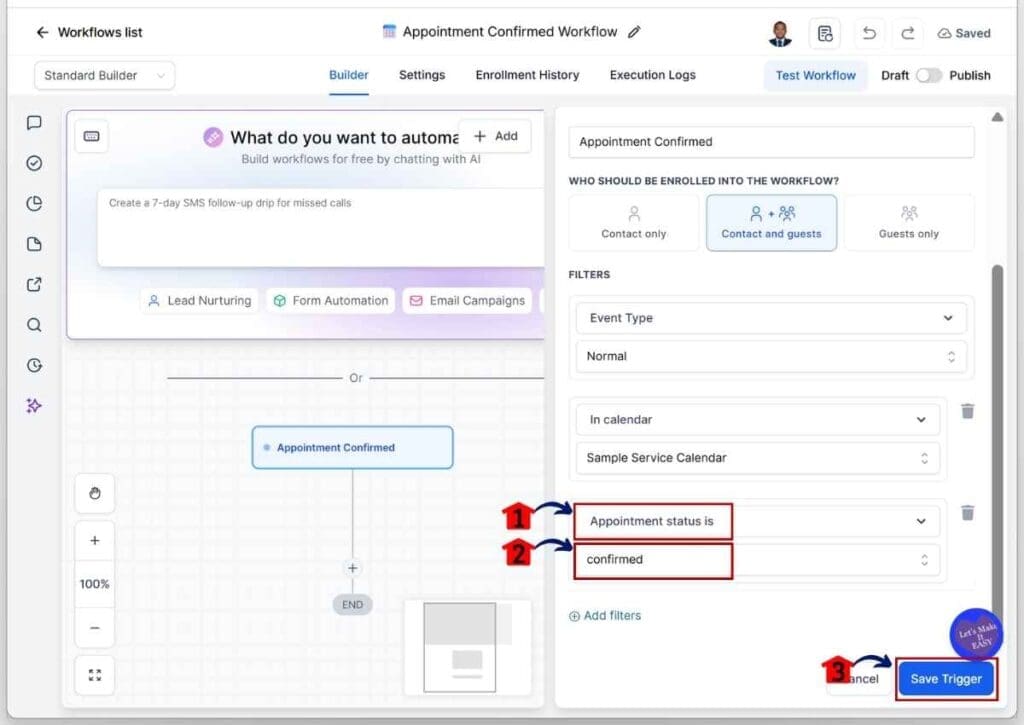The width and height of the screenshot is (1024, 725).
Task: Select the hand pan tool
Action: [95, 494]
